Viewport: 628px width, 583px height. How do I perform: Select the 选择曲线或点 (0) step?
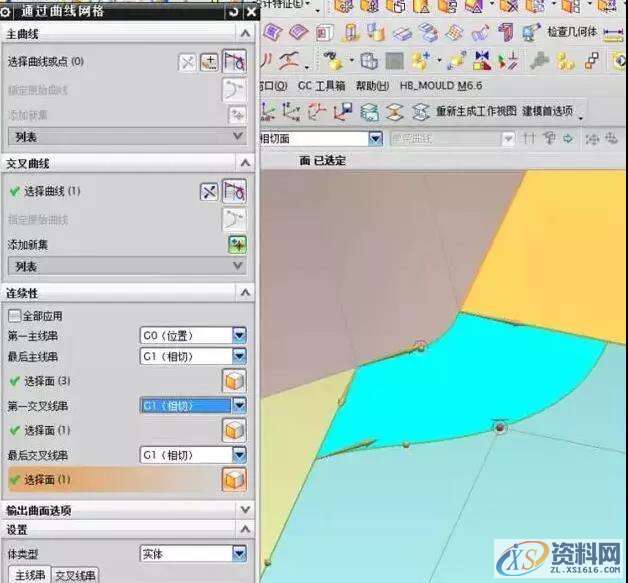click(x=46, y=62)
